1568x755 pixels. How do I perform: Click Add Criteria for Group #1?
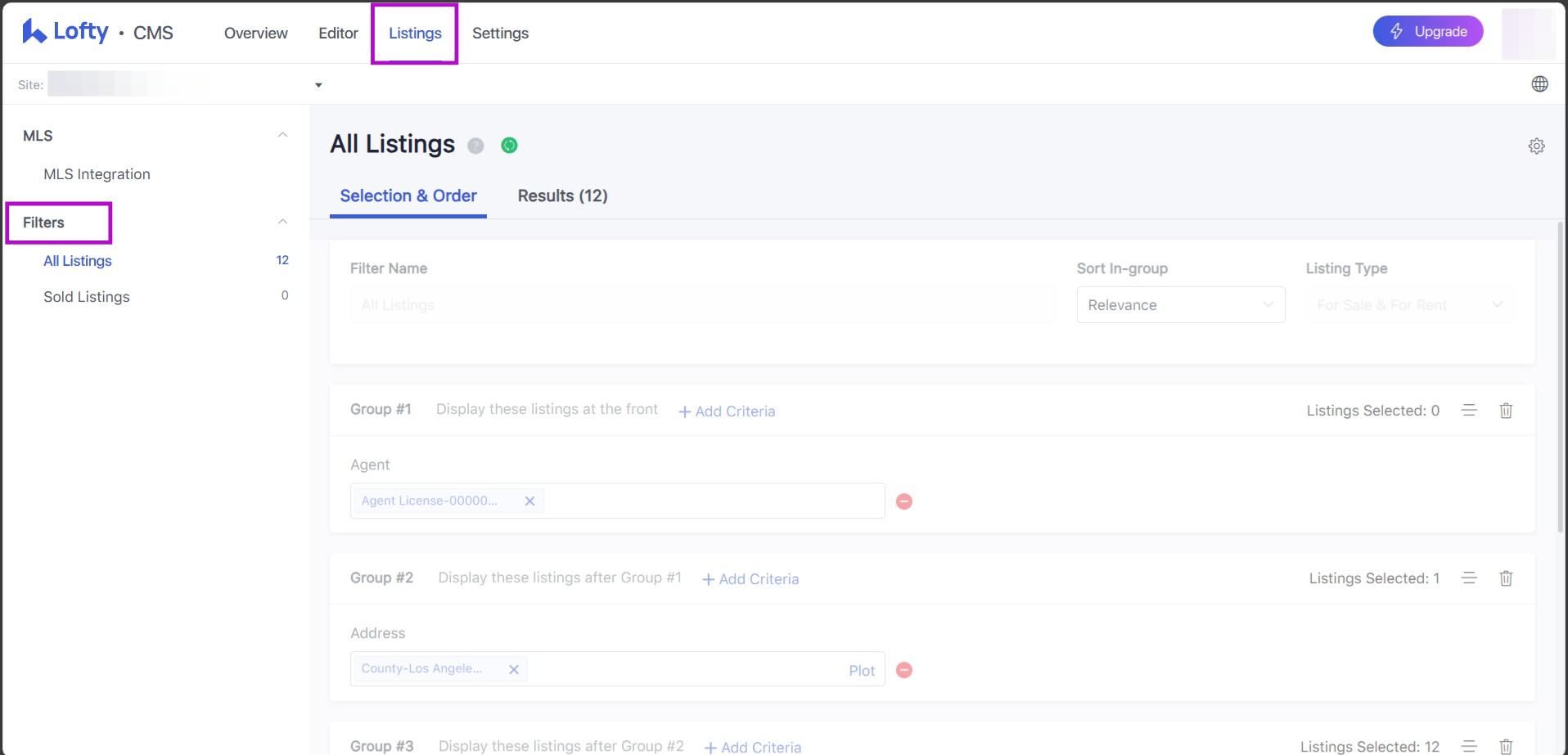pos(727,411)
